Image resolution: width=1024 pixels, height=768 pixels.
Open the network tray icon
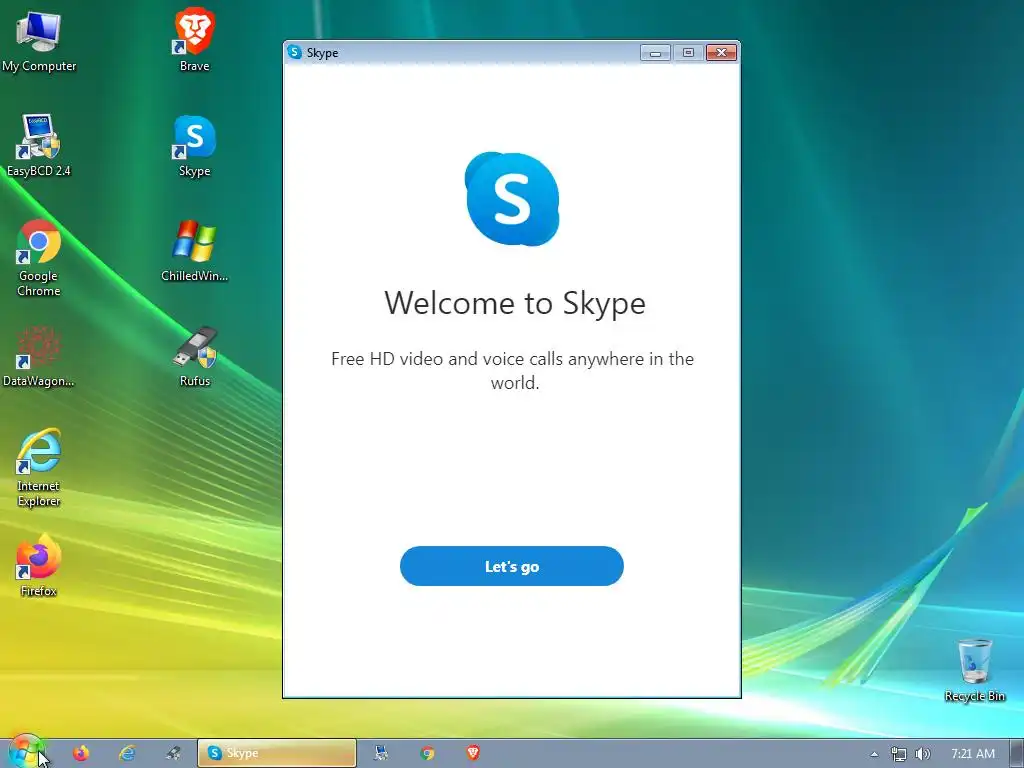(x=899, y=754)
